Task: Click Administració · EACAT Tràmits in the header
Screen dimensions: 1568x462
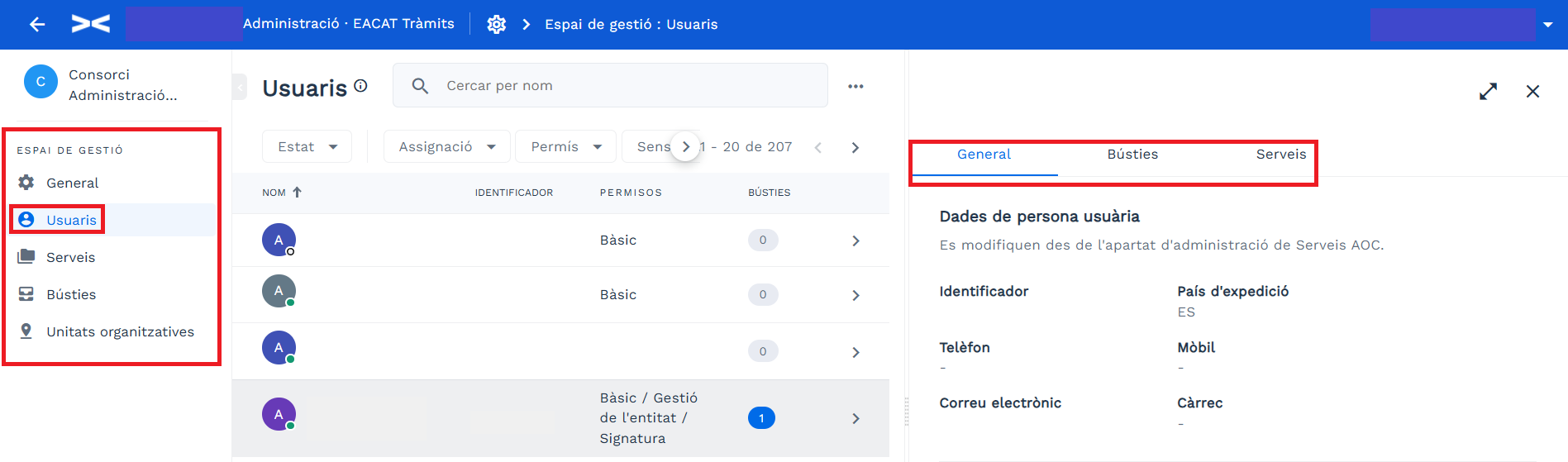Action: [348, 23]
